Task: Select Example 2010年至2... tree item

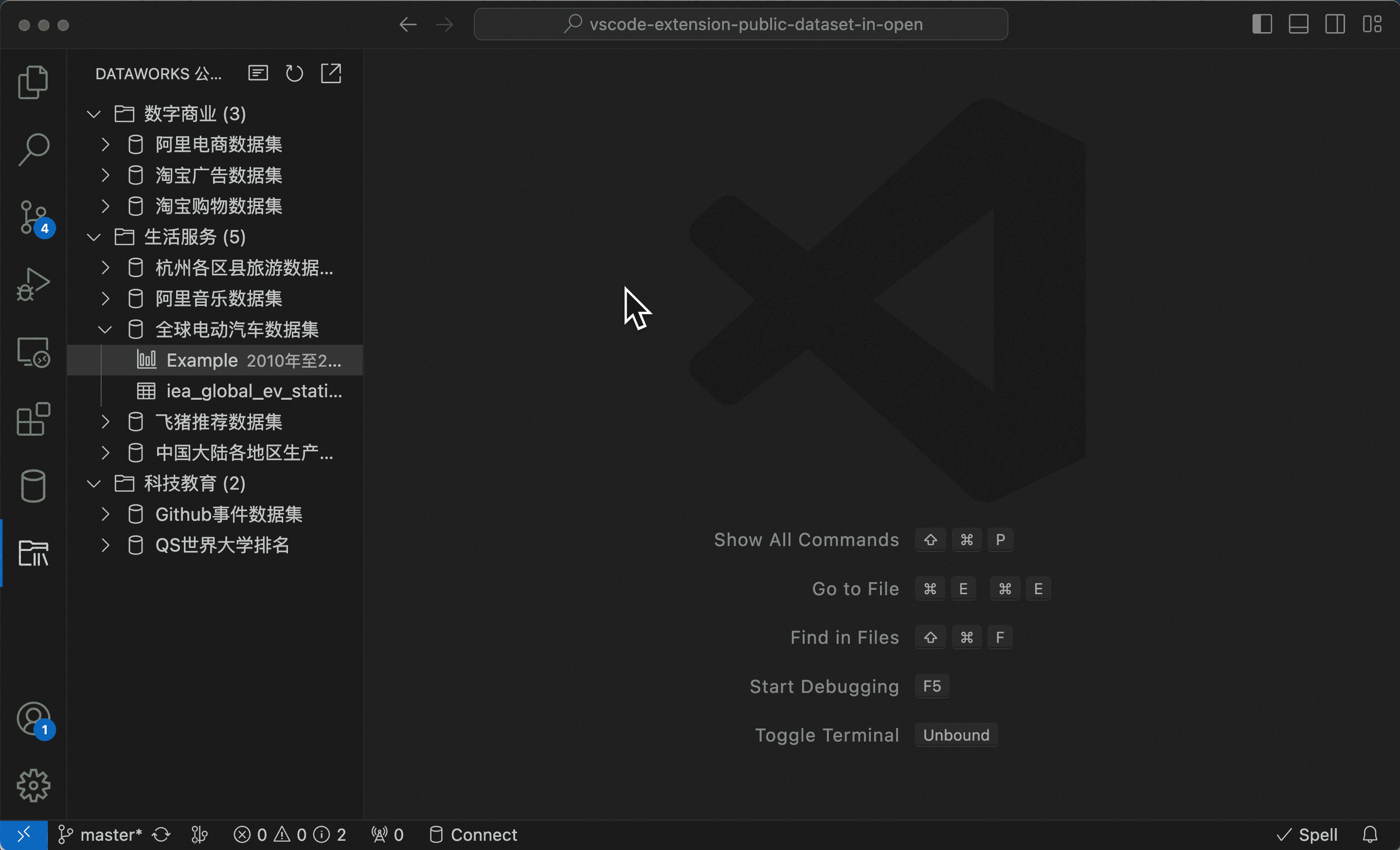Action: coord(253,360)
